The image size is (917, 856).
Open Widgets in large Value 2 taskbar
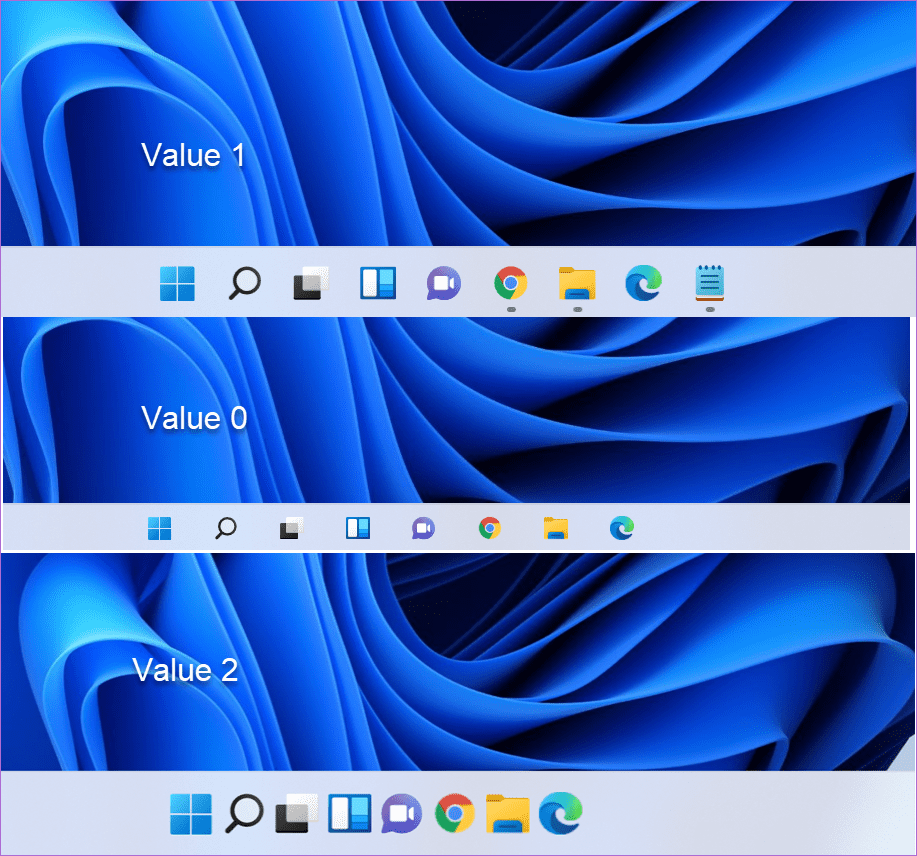coord(350,813)
